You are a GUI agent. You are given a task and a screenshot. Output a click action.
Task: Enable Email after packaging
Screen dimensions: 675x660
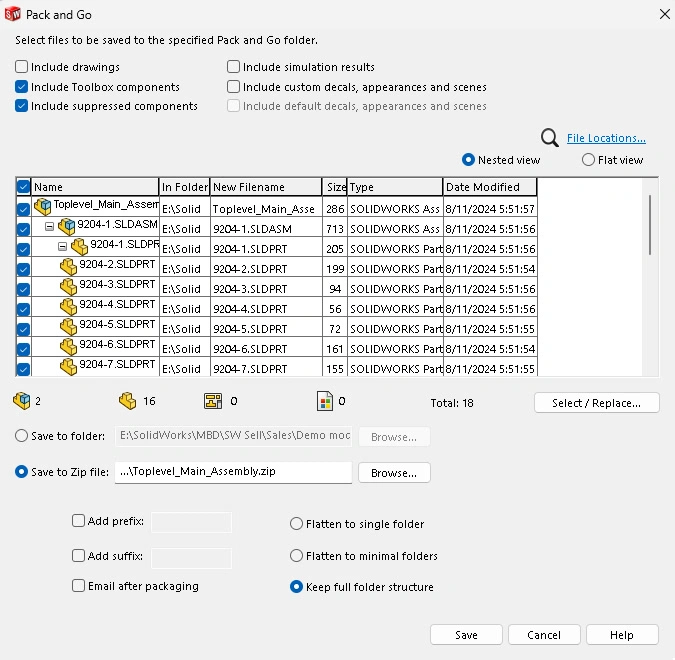(78, 586)
